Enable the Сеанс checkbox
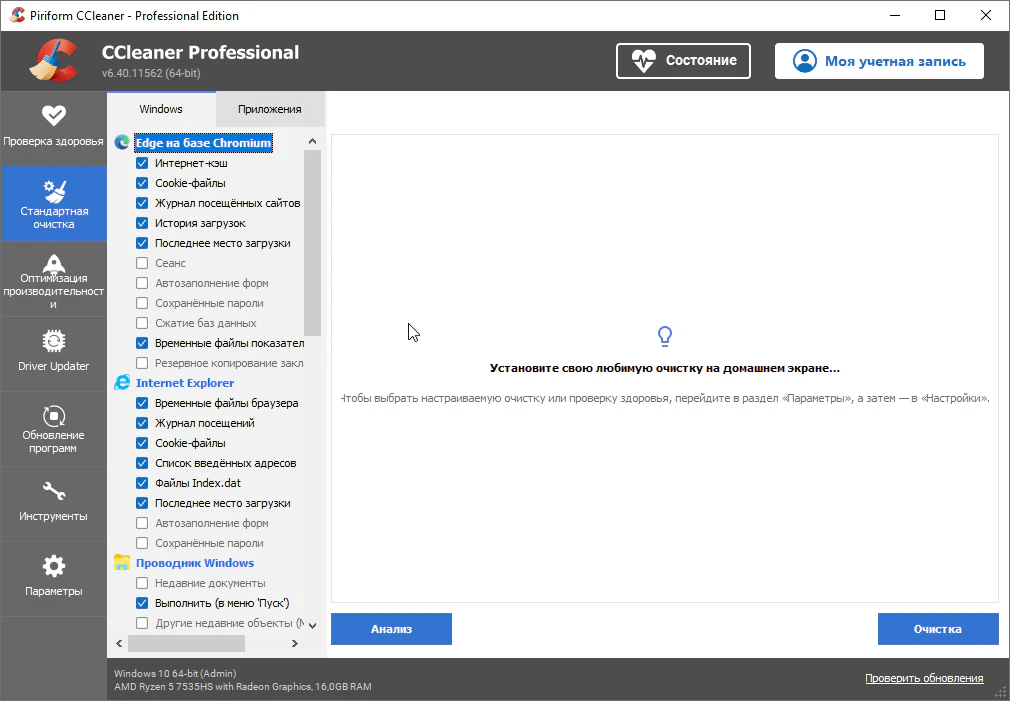Screen dimensions: 1010x701 [x=142, y=263]
